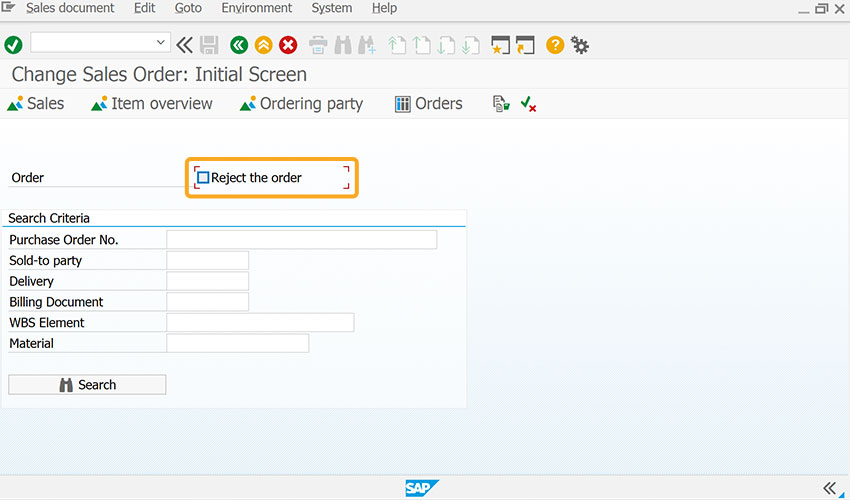Click the Search button with binoculars
This screenshot has height=500, width=850.
click(87, 384)
